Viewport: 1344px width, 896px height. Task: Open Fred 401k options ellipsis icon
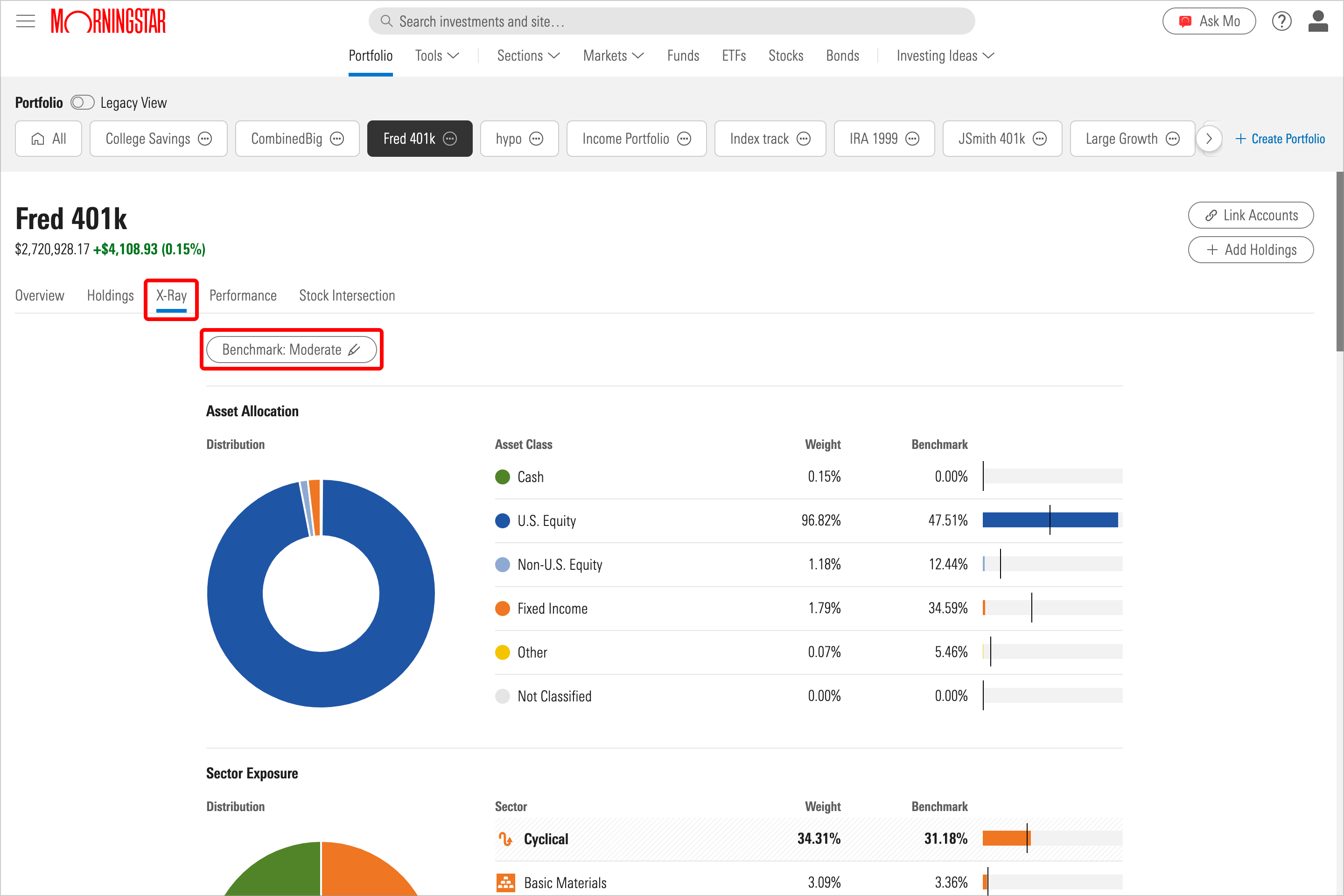click(x=450, y=139)
